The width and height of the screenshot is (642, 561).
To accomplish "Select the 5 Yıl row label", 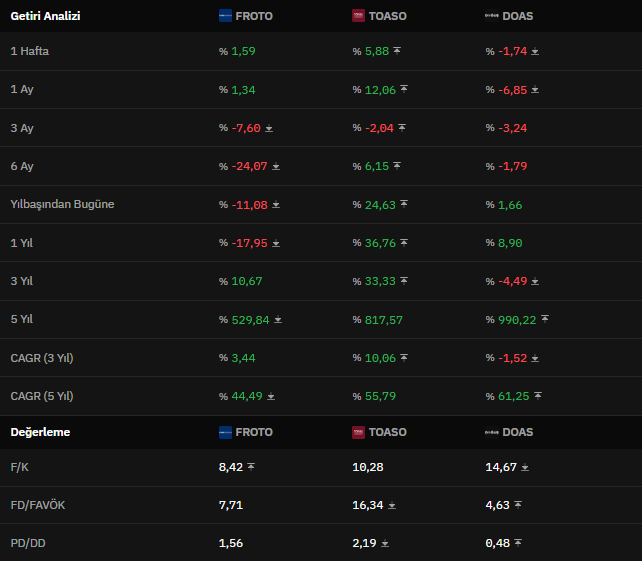I will tap(22, 319).
